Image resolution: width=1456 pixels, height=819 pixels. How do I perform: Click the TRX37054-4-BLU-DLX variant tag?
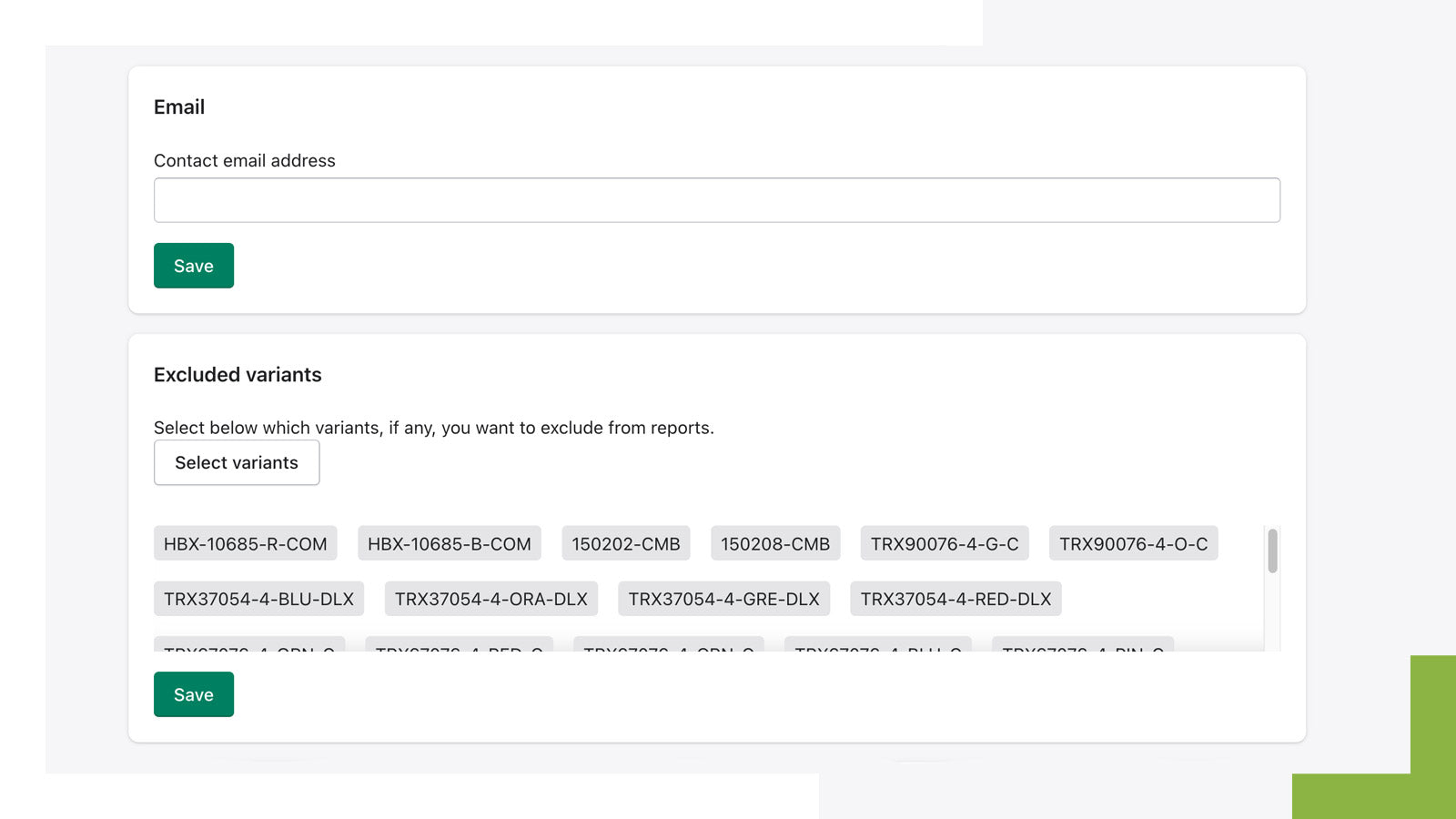pos(258,599)
